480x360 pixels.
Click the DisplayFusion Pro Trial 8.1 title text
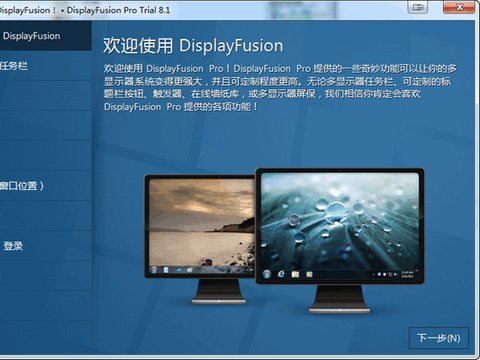point(118,10)
